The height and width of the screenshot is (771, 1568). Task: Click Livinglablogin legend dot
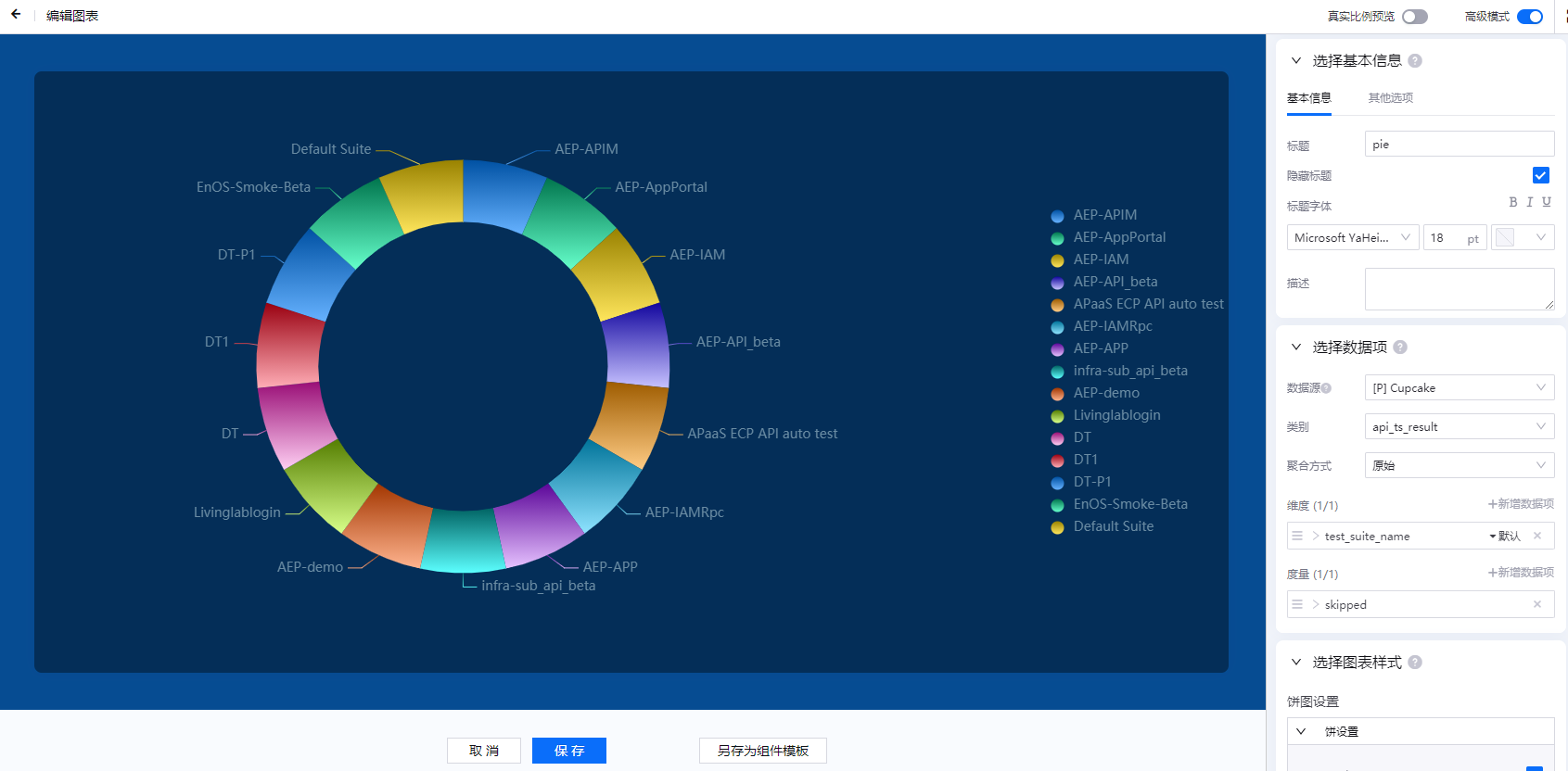point(1057,416)
